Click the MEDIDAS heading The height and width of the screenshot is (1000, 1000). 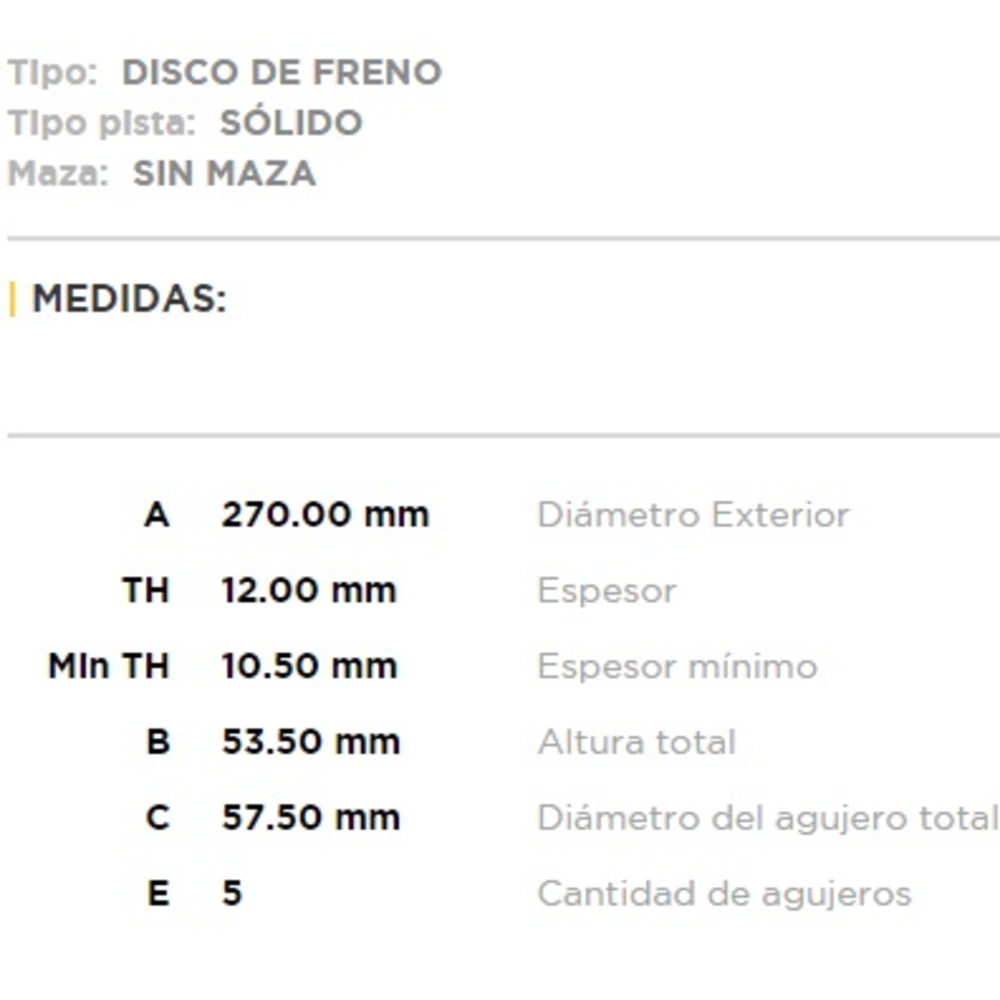(x=129, y=298)
